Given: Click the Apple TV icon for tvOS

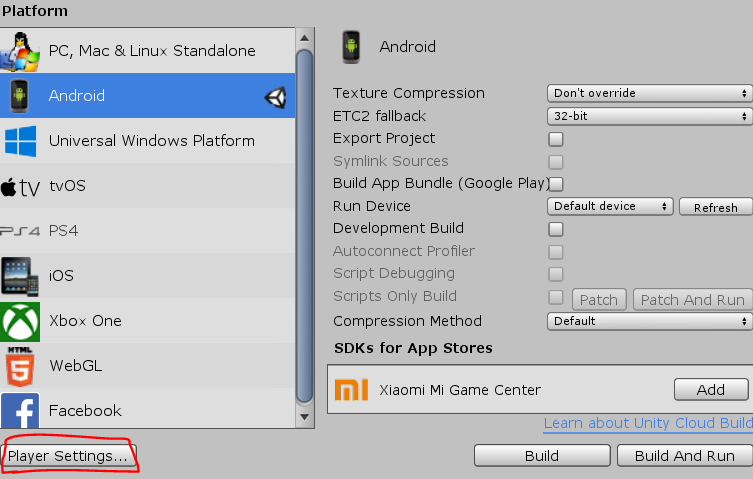Looking at the screenshot, I should [x=20, y=187].
